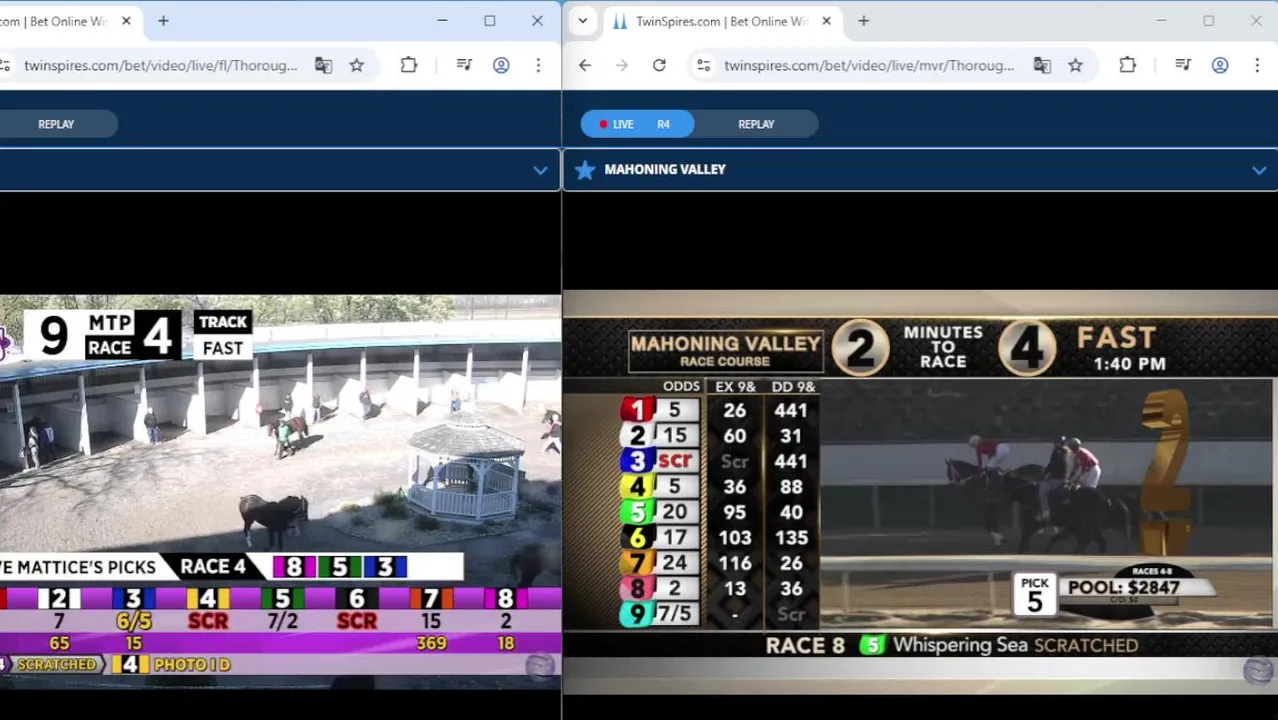The height and width of the screenshot is (720, 1278).
Task: Click Pick 5 pool $2847 text
Action: [x=1123, y=588]
